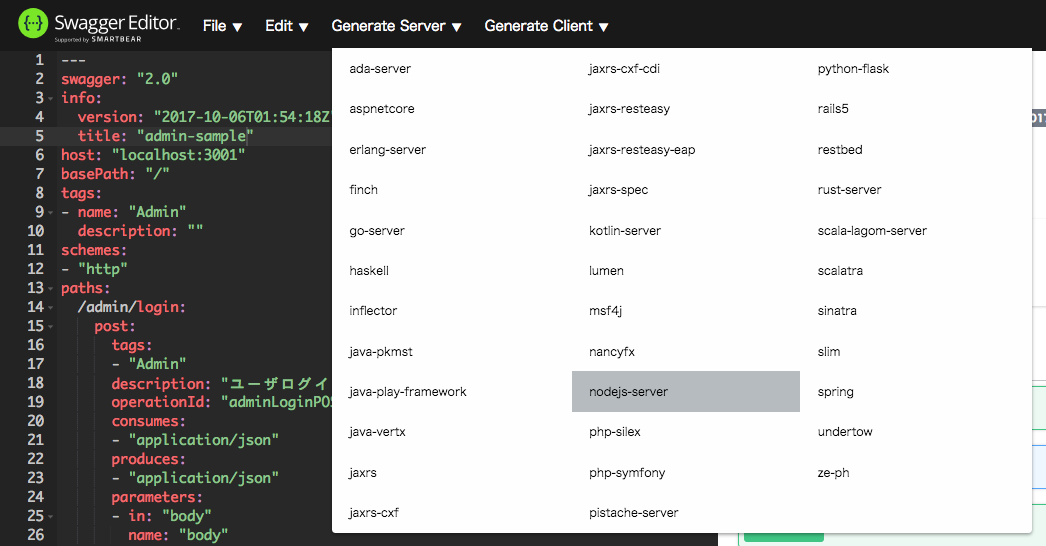The height and width of the screenshot is (546, 1046).
Task: Fold the body parameter block on line 25
Action: pos(51,517)
